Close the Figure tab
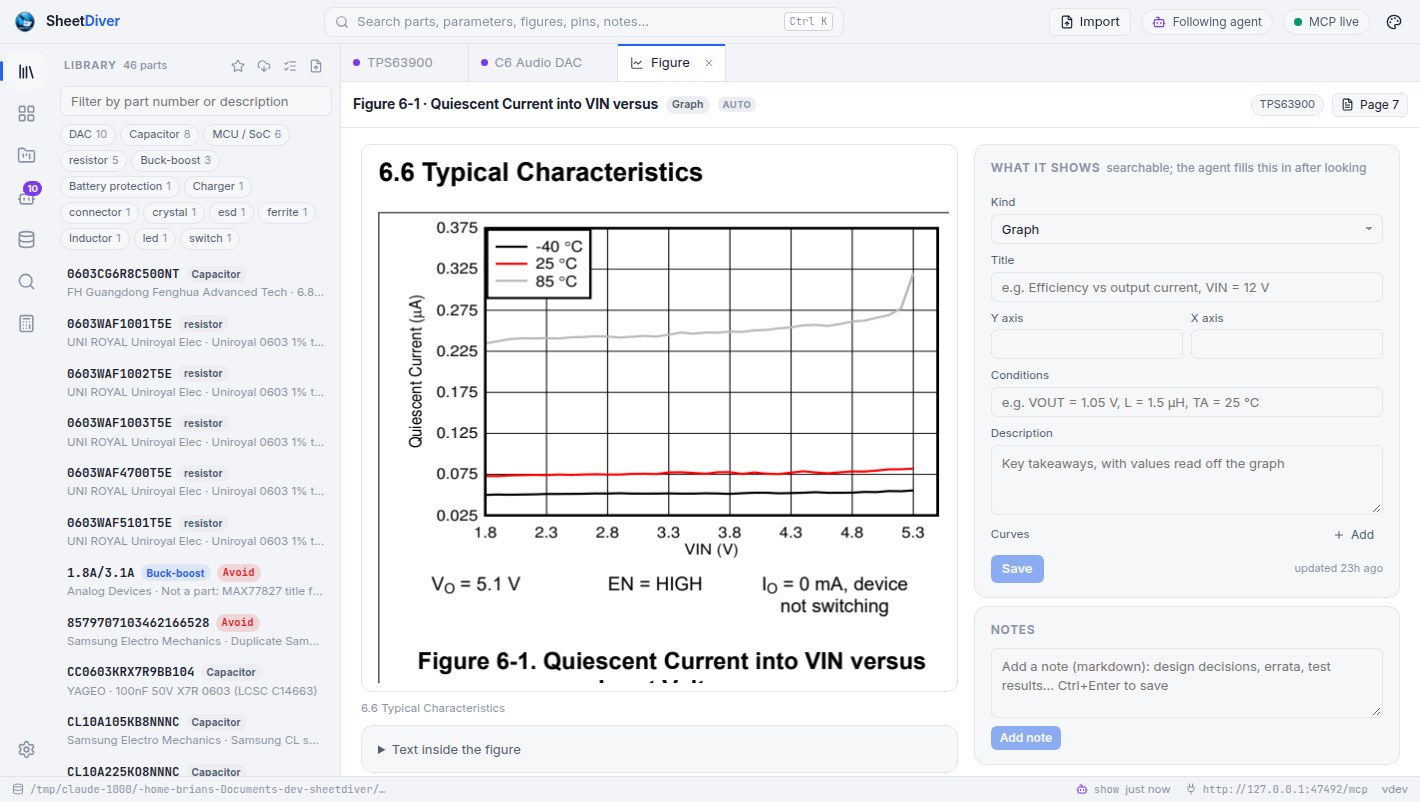1420x802 pixels. [709, 63]
